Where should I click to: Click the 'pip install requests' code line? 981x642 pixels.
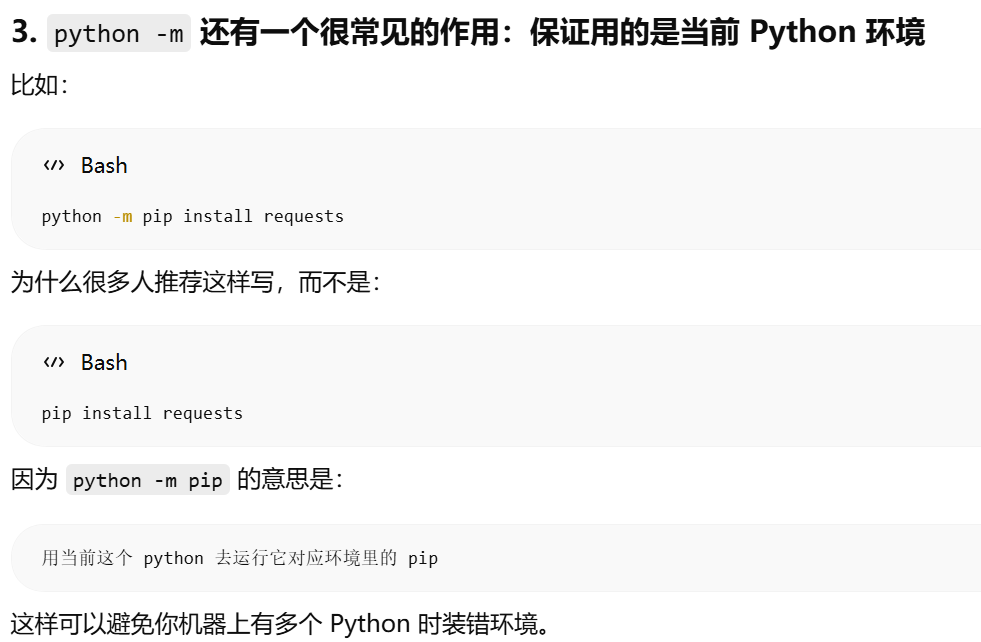(142, 414)
